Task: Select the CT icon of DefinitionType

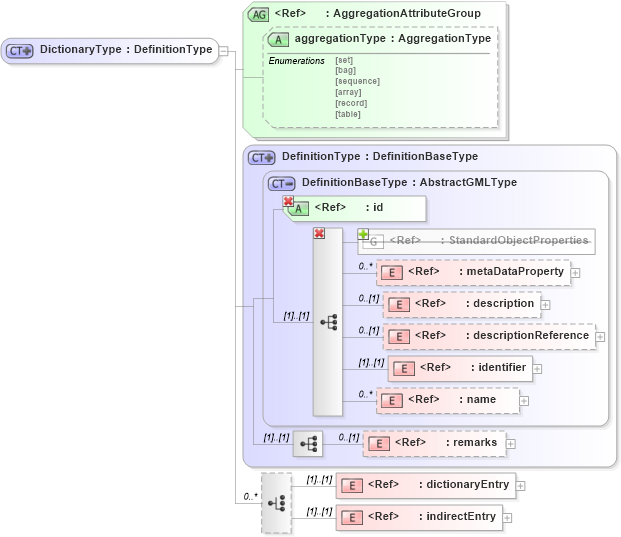Action: (261, 158)
